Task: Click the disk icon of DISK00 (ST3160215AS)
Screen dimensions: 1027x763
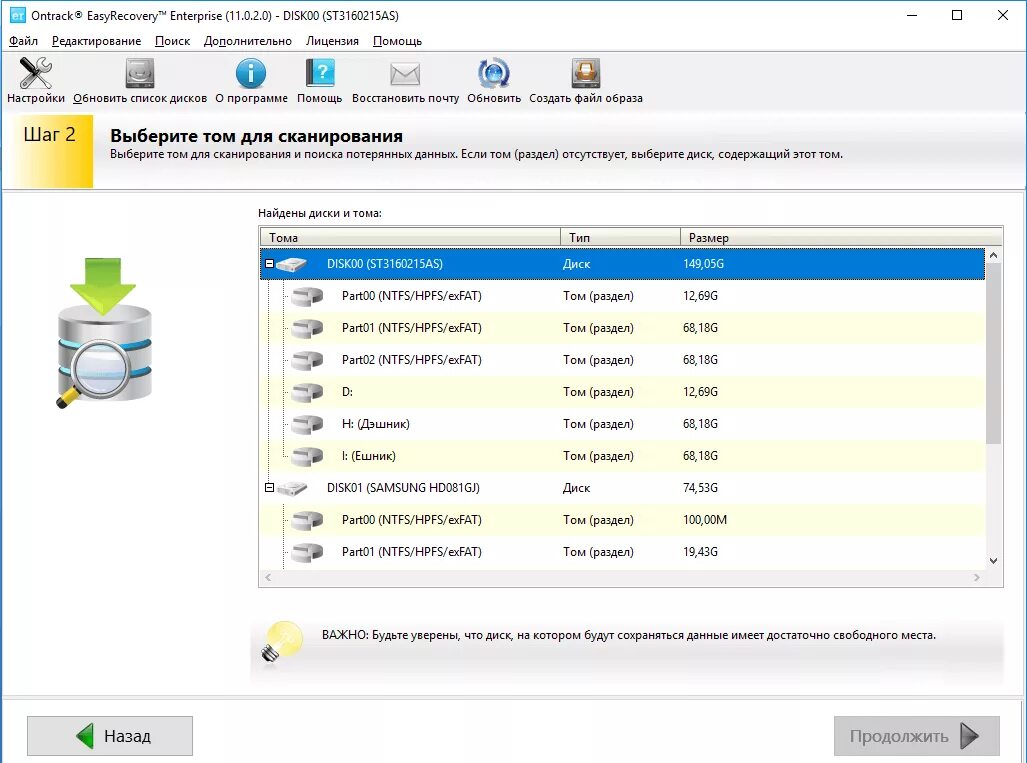Action: pyautogui.click(x=291, y=264)
